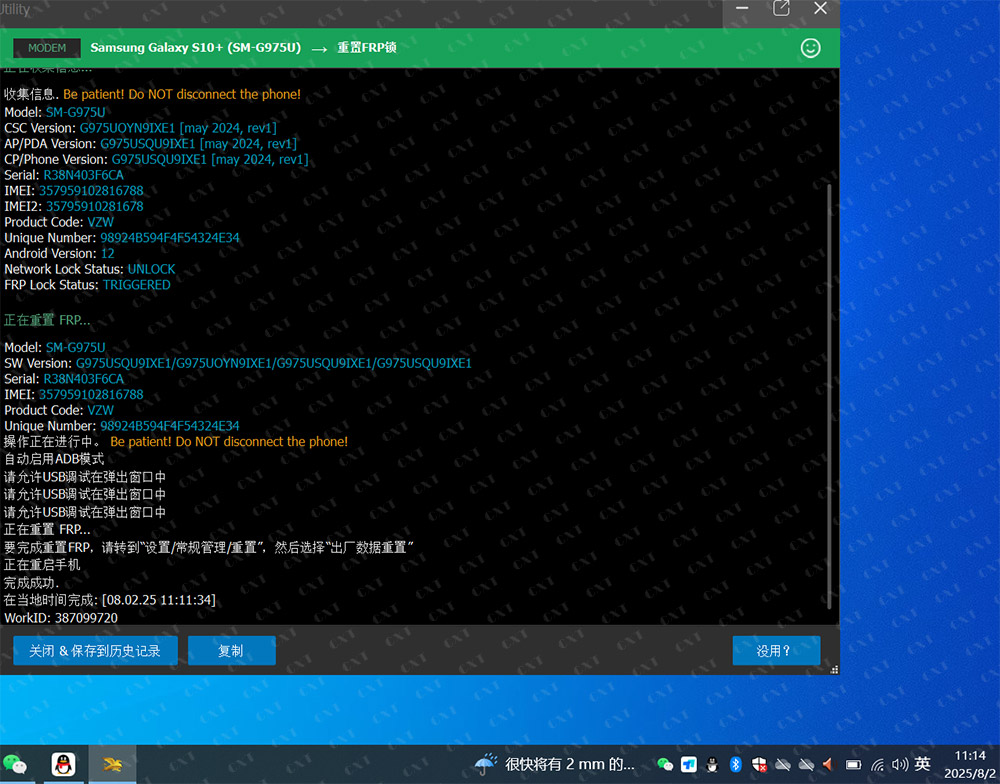
Task: Click the SW Version line
Action: click(x=238, y=364)
